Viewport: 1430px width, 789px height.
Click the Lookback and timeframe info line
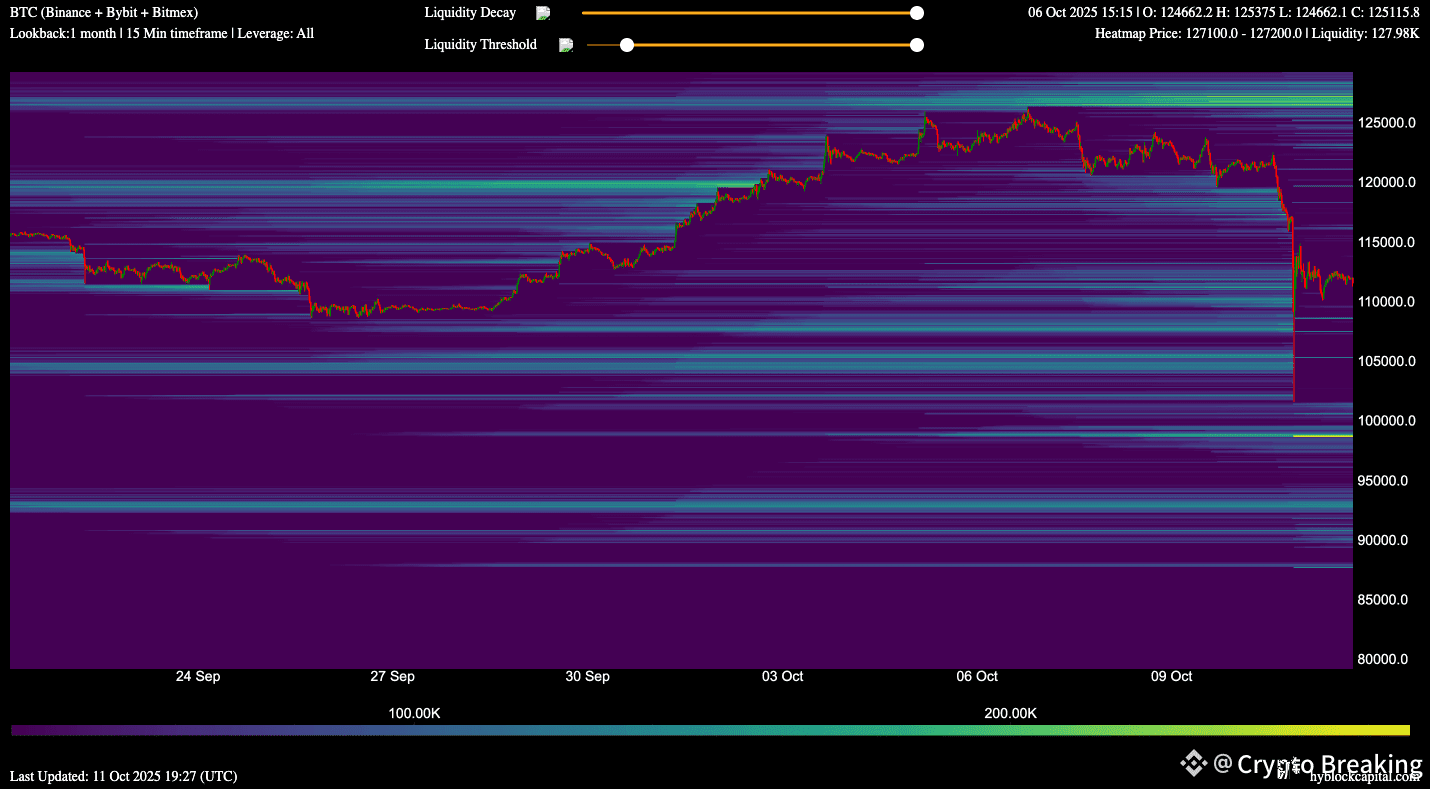tap(162, 33)
